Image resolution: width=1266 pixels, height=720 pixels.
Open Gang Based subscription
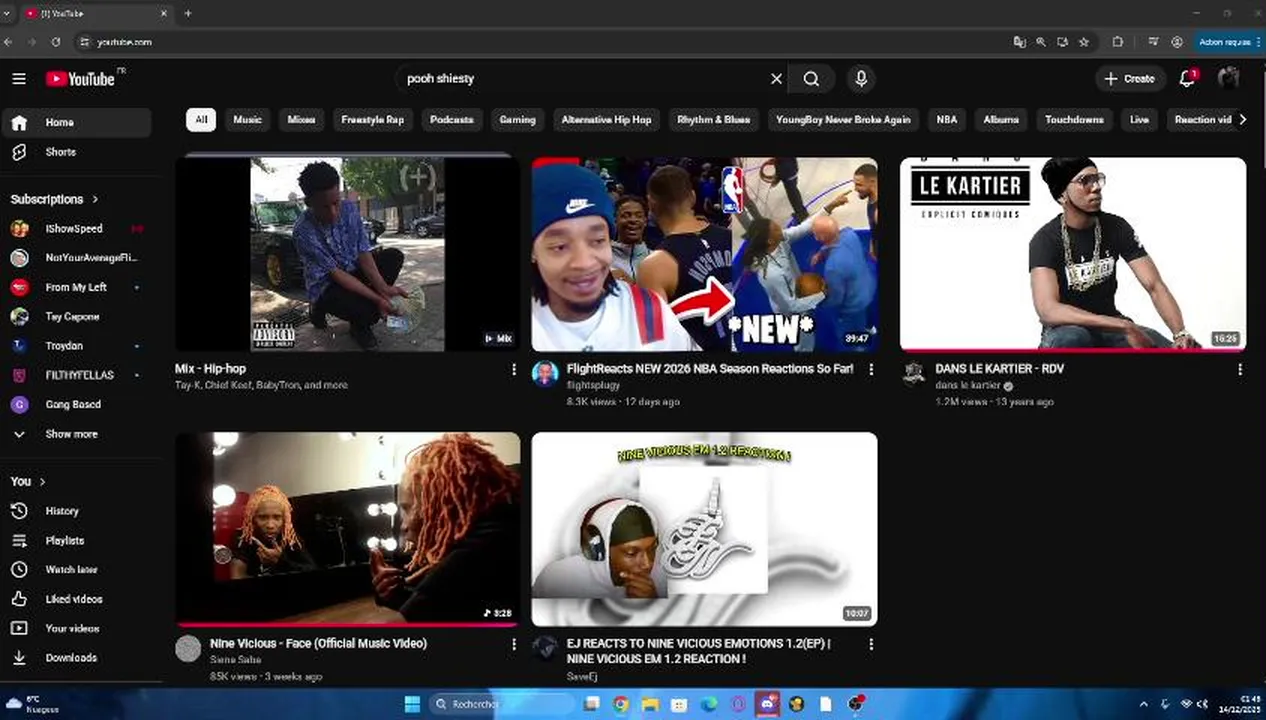pos(77,404)
